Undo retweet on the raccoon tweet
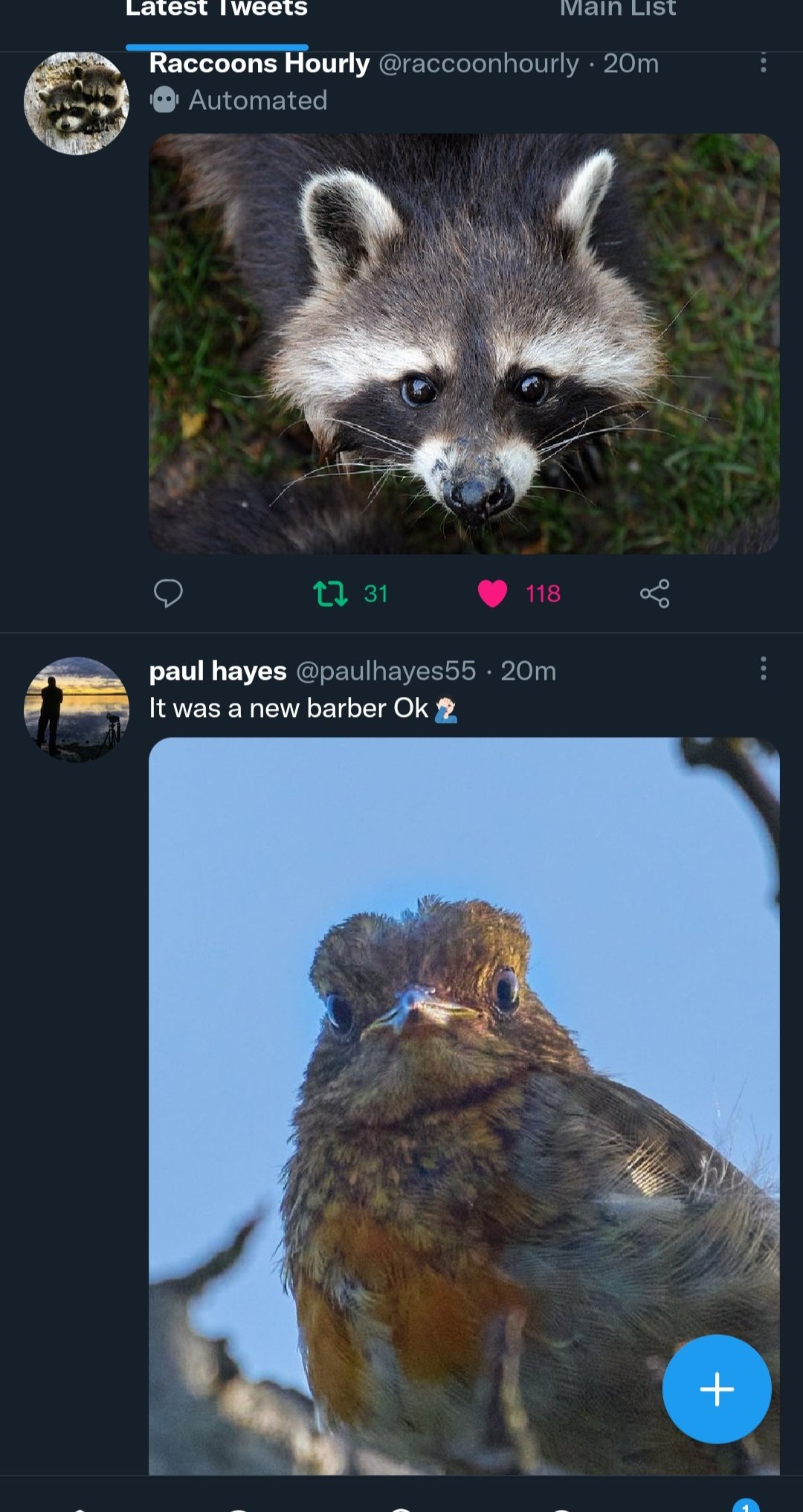The height and width of the screenshot is (1512, 803). [x=331, y=593]
